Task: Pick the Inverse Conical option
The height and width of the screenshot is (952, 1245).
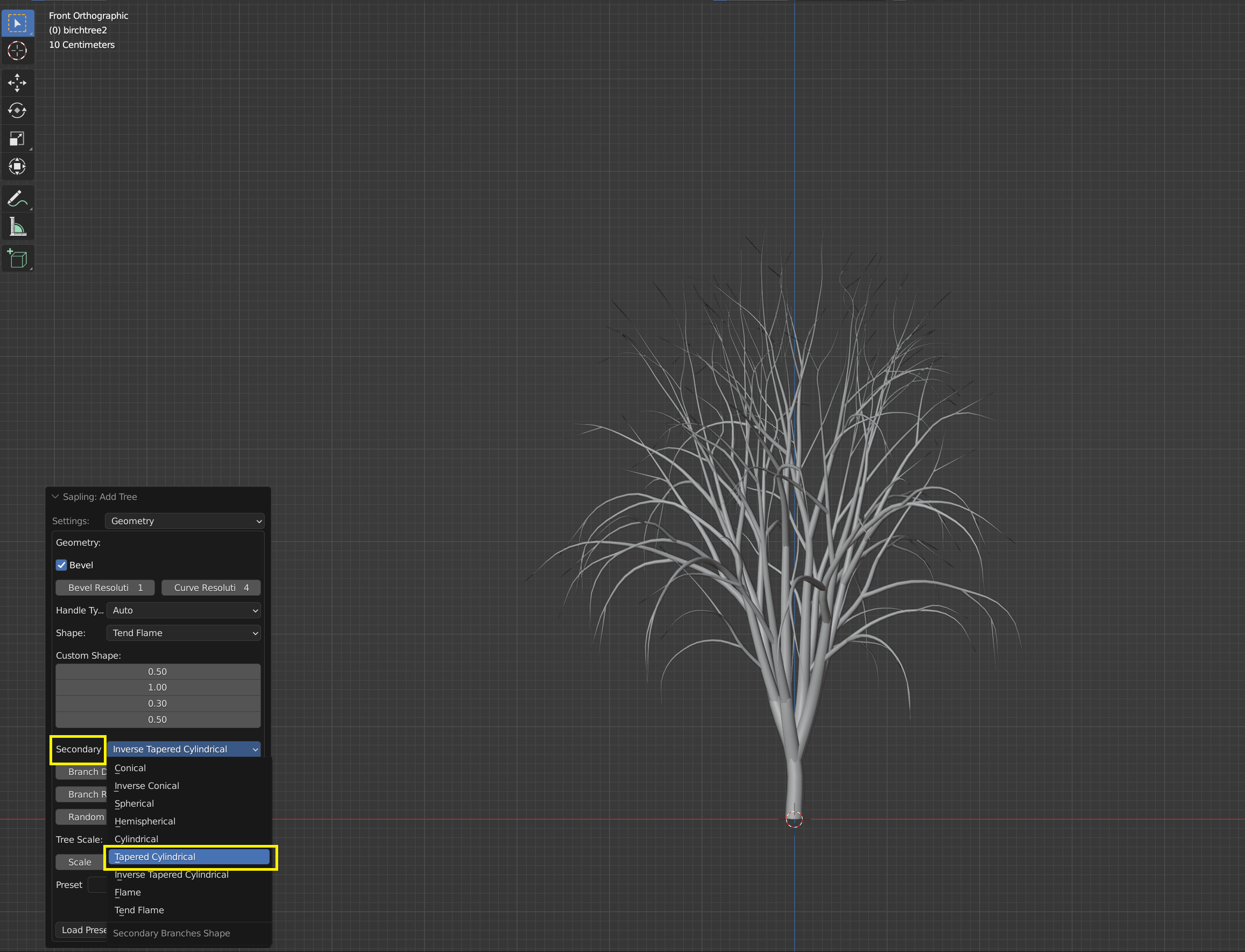Action: (147, 785)
